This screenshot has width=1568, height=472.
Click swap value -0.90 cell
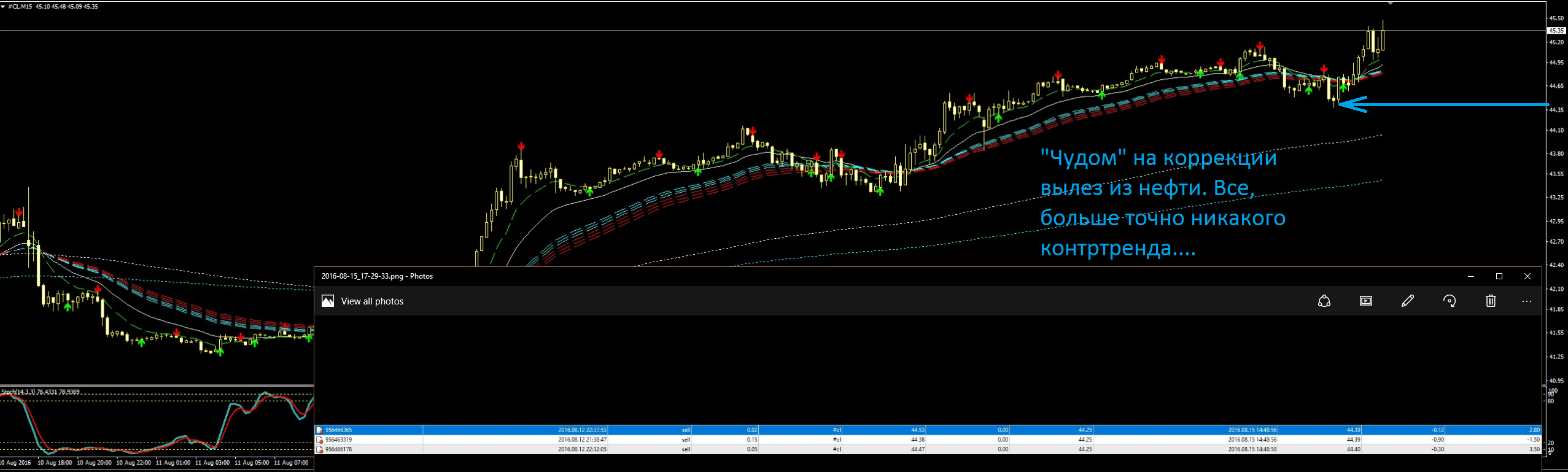point(1438,439)
